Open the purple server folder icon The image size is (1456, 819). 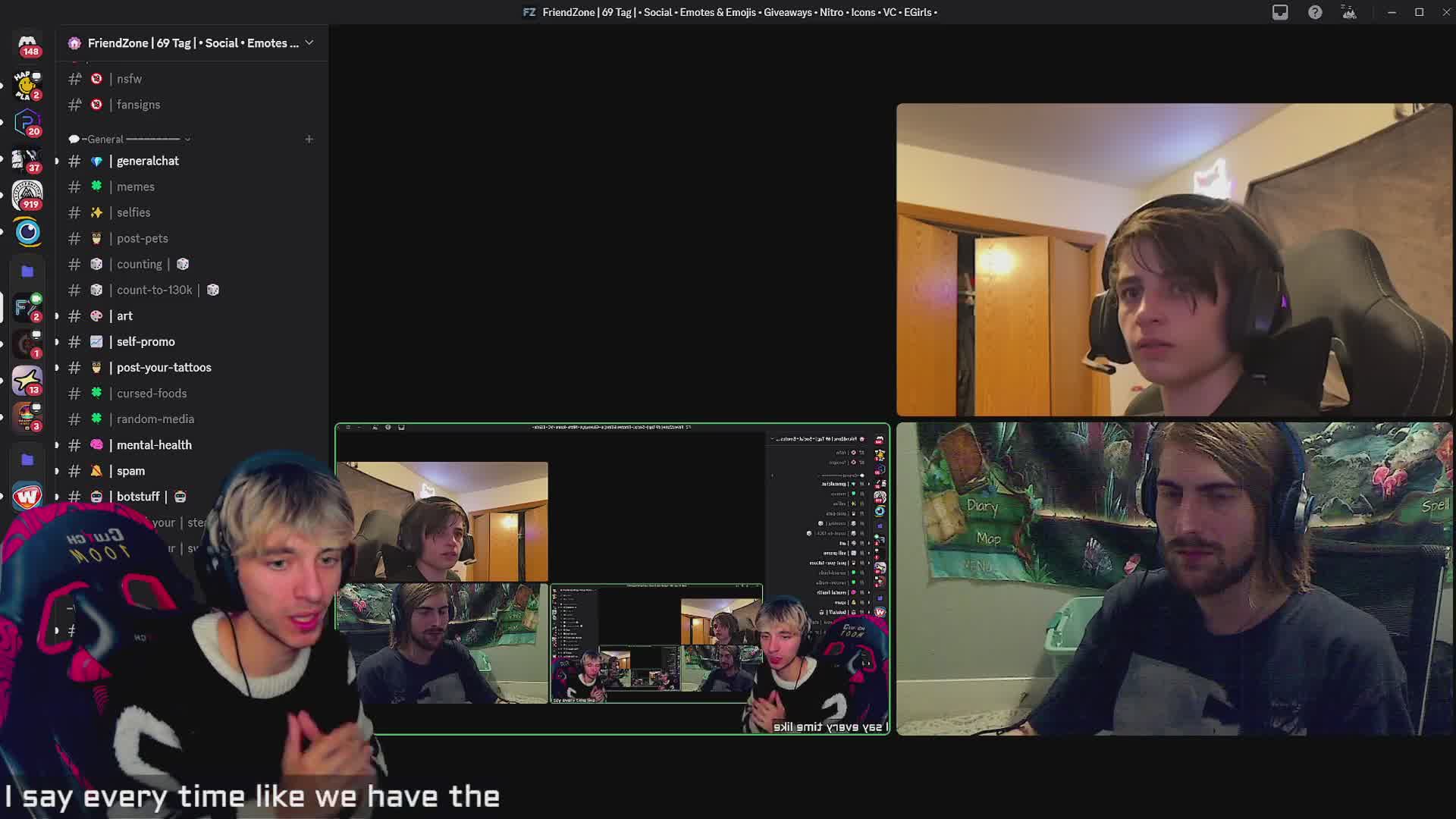point(27,271)
